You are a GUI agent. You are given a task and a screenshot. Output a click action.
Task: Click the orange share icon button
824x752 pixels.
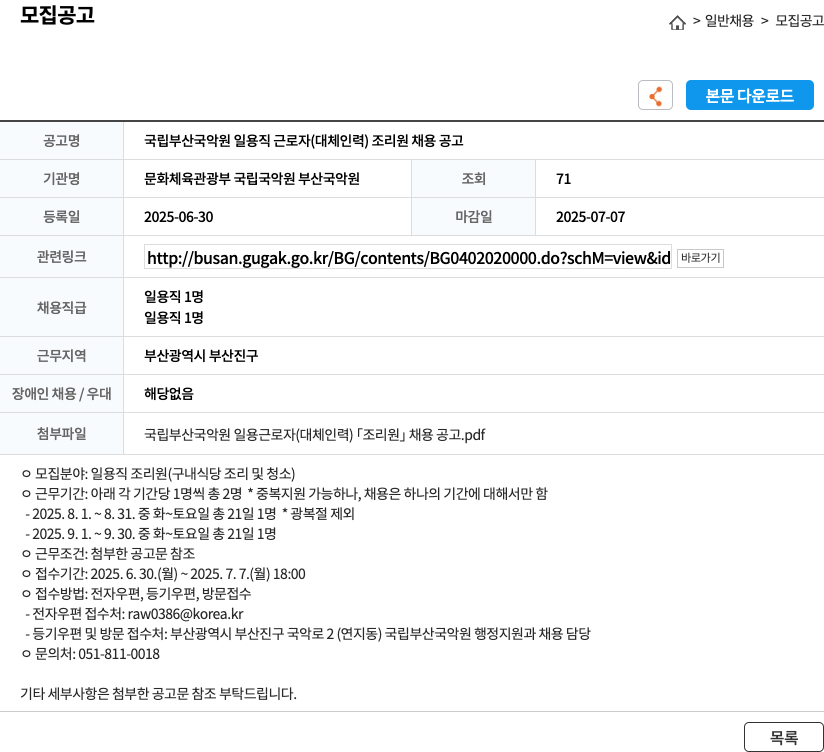655,95
